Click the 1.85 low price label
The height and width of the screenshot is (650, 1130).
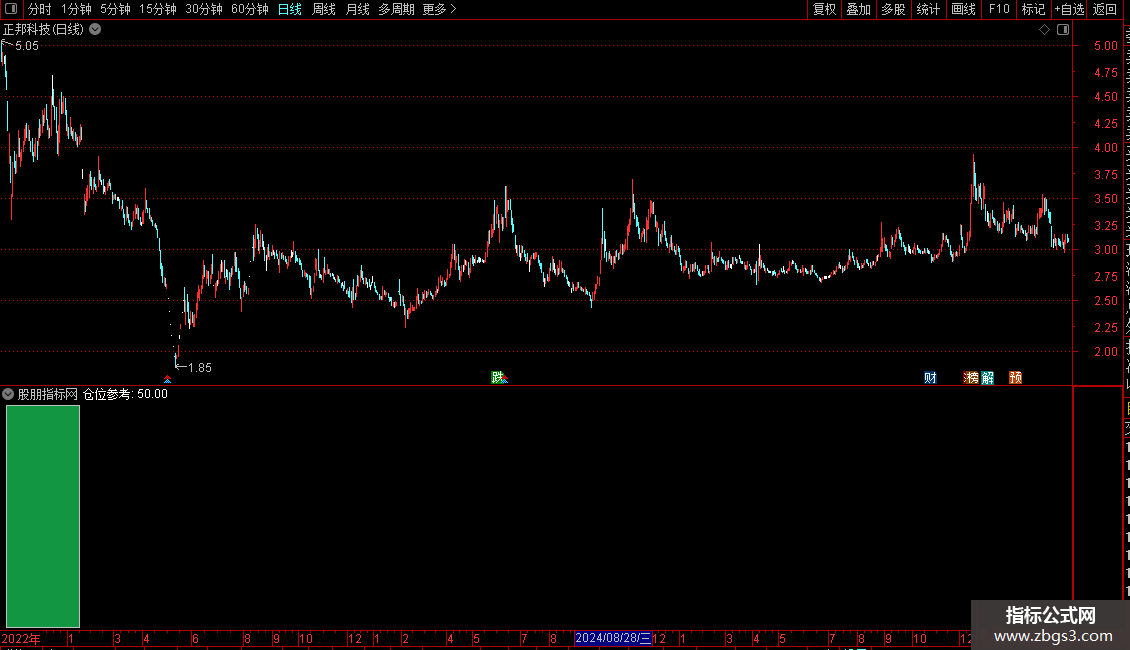tap(200, 368)
